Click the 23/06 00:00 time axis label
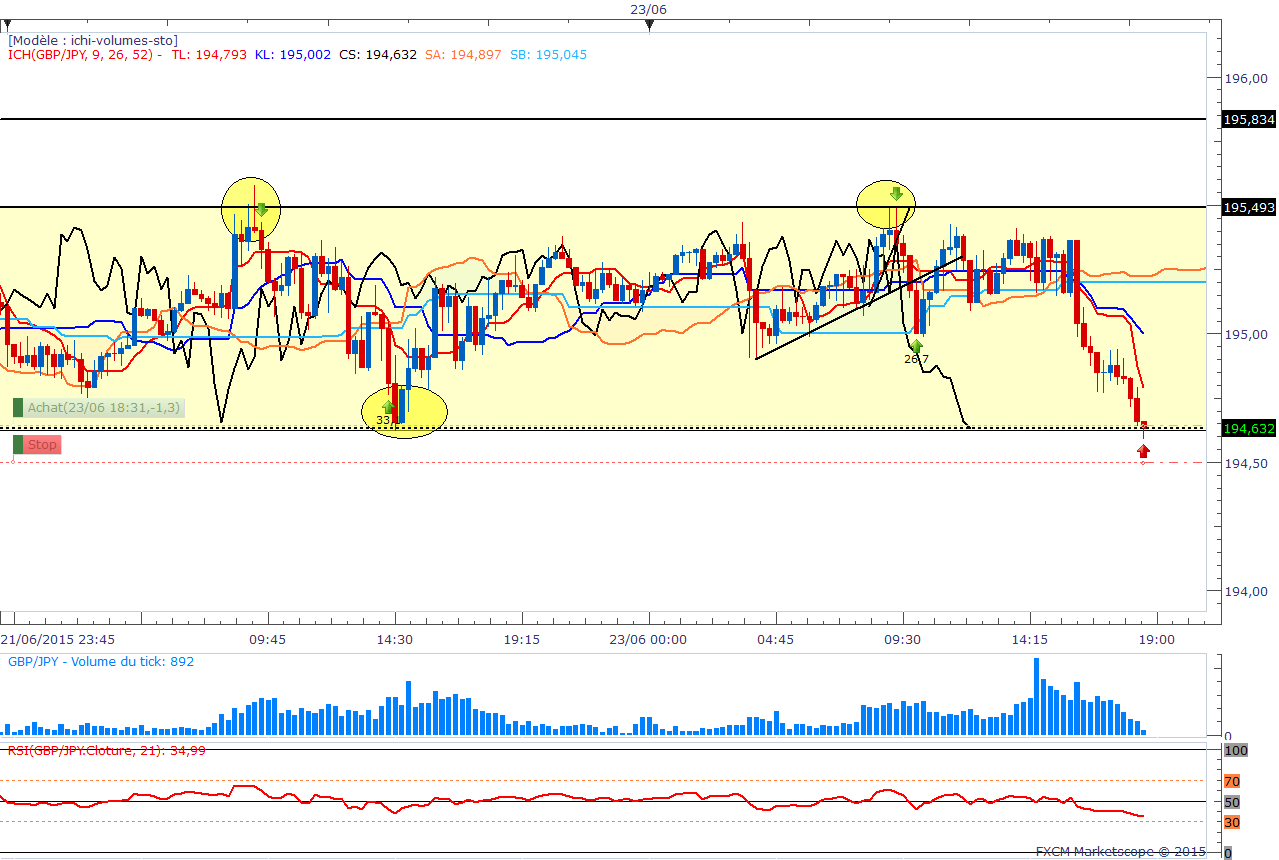 coord(648,639)
